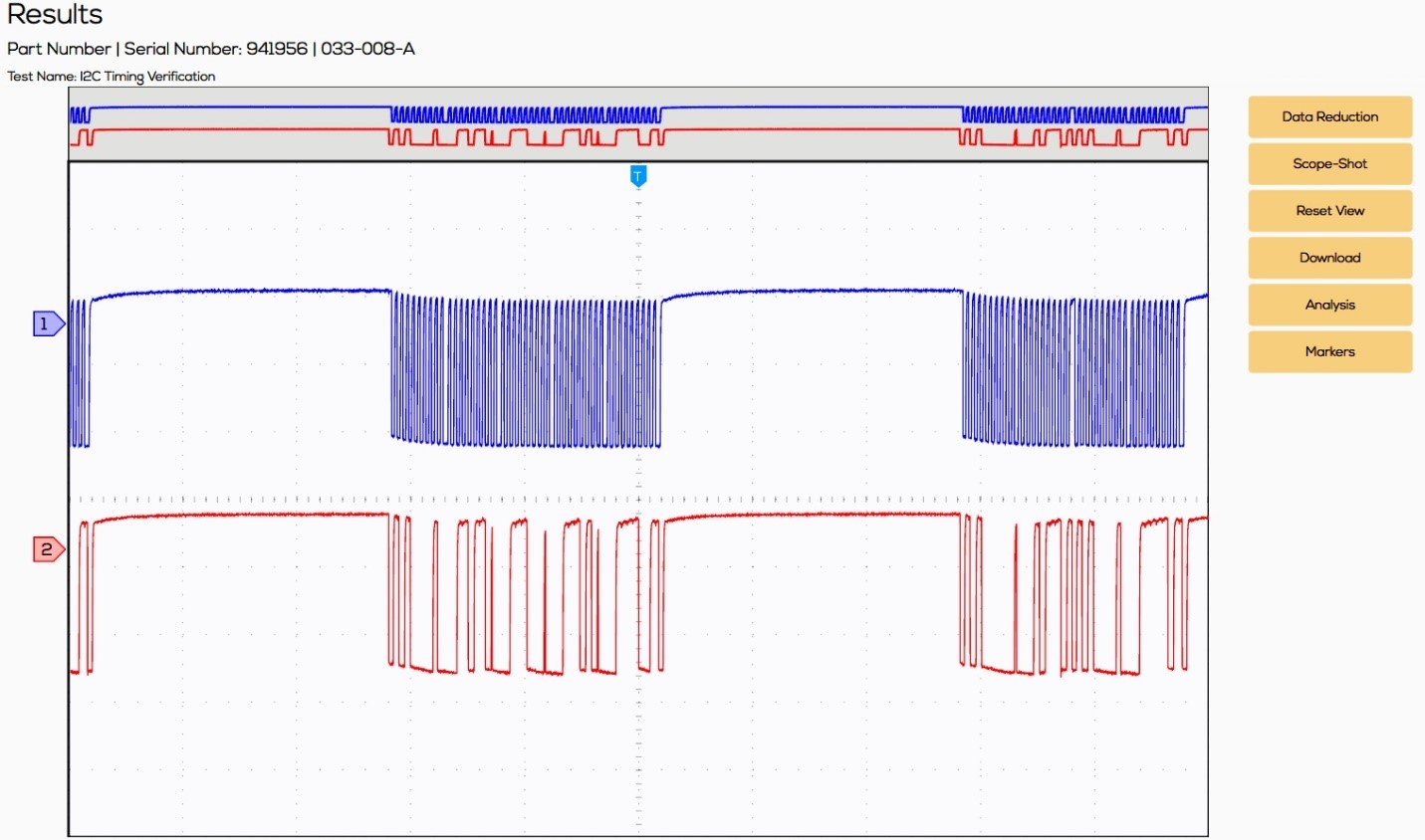The image size is (1425, 840).
Task: Download the capture results
Action: pos(1329,257)
